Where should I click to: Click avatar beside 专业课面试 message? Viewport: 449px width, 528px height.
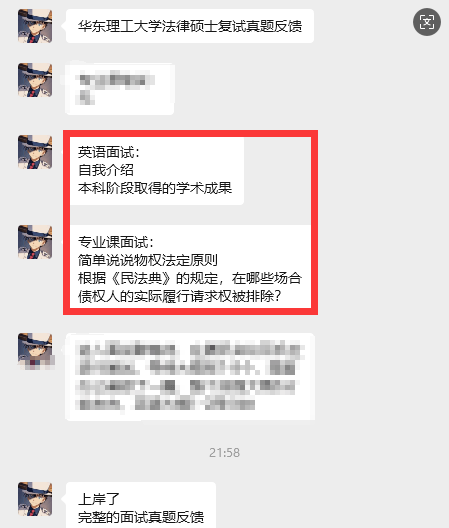point(35,242)
